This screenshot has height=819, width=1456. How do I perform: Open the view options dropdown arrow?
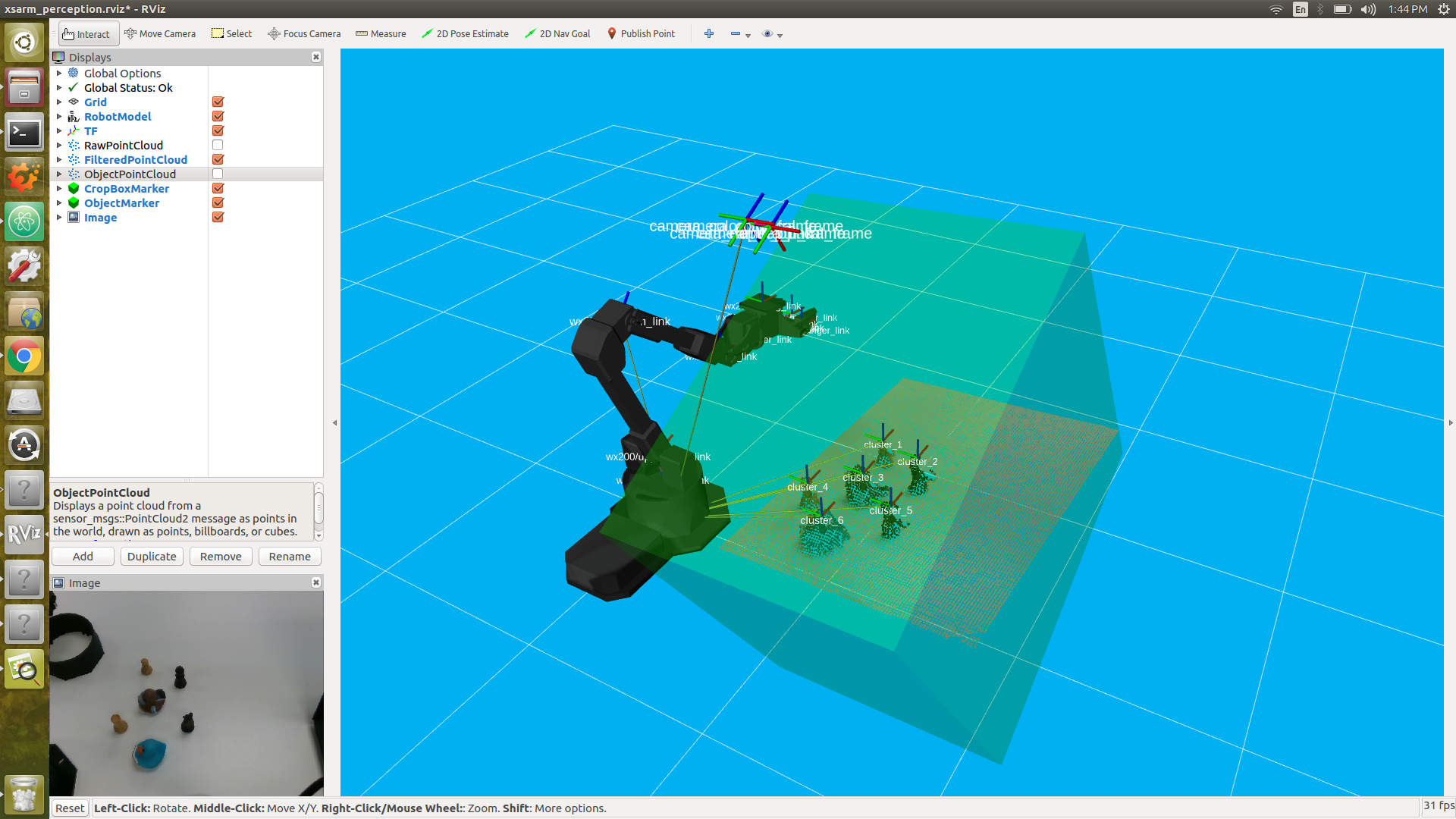pyautogui.click(x=780, y=36)
